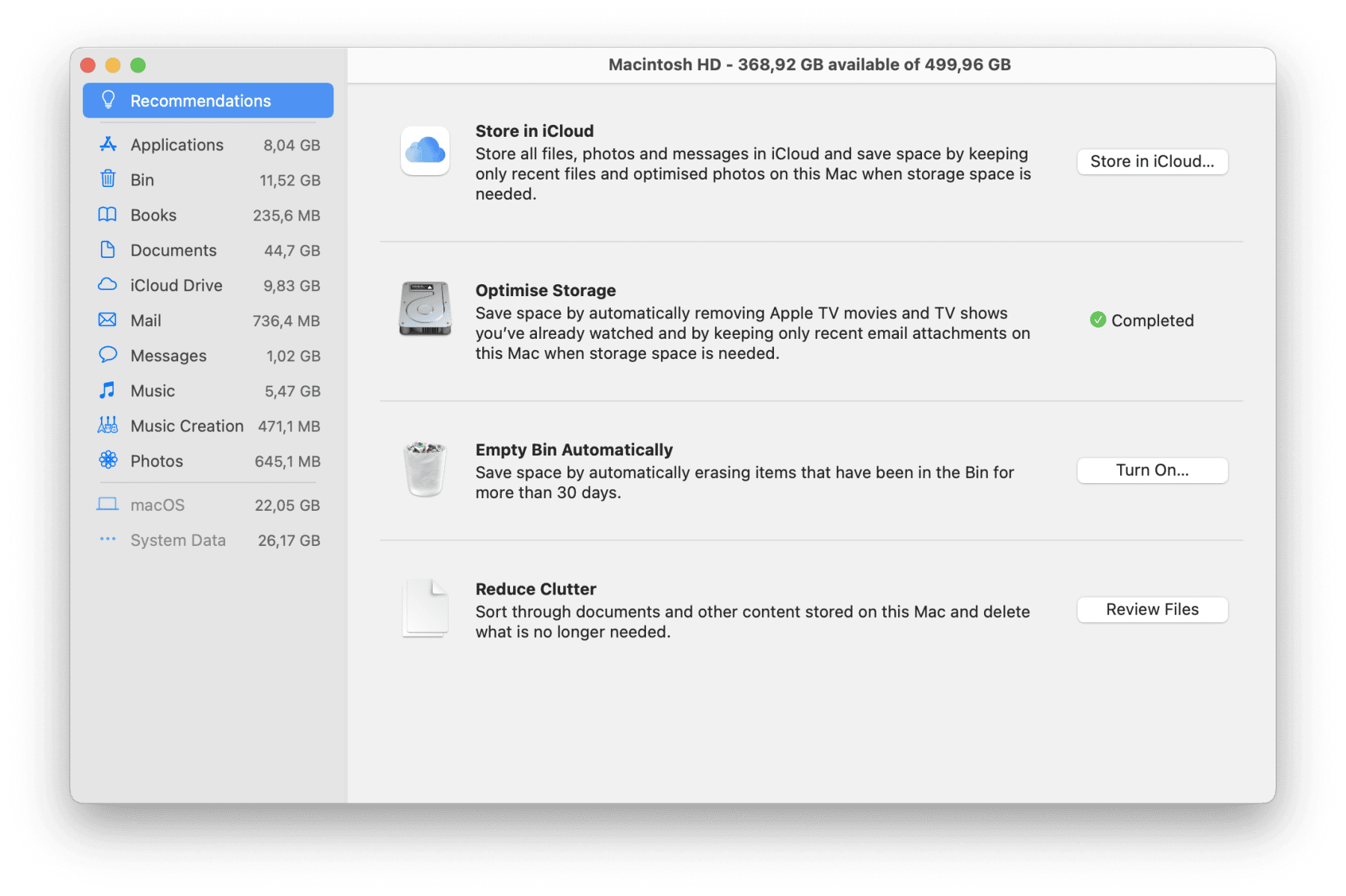Click the Recommendations lightbulb icon
Viewport: 1346px width, 896px height.
point(109,99)
